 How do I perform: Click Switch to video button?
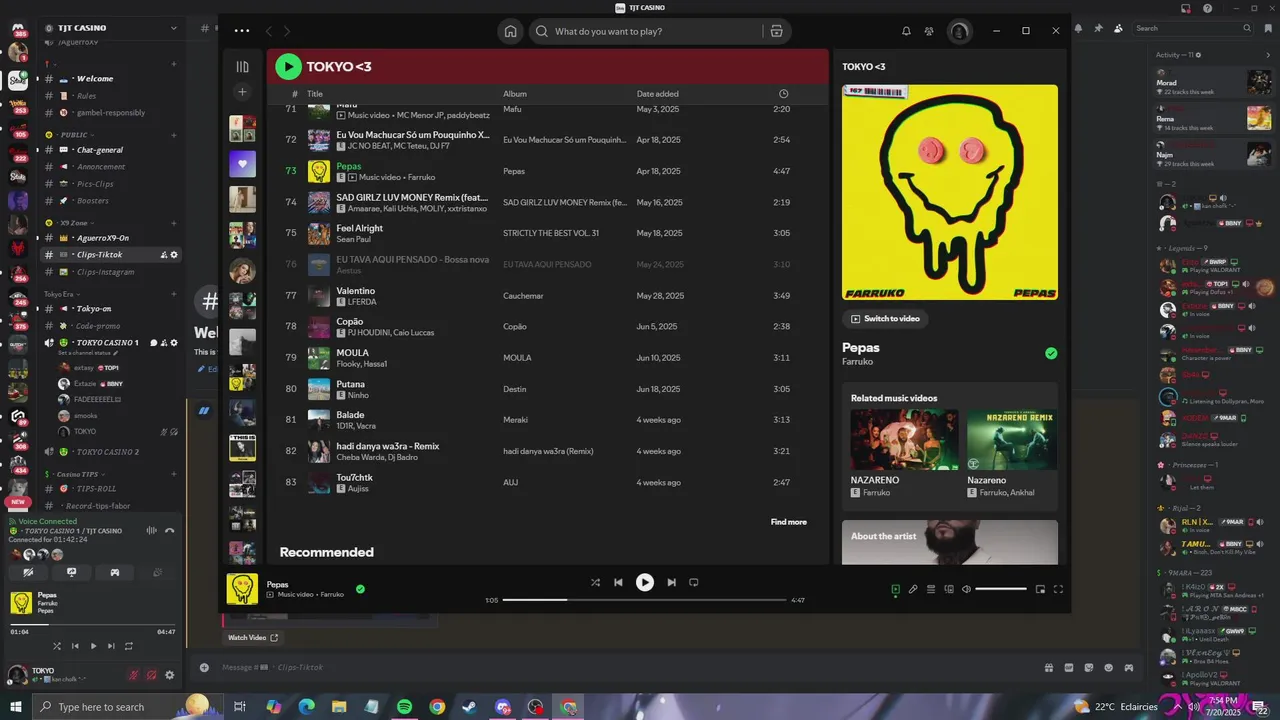tap(885, 319)
